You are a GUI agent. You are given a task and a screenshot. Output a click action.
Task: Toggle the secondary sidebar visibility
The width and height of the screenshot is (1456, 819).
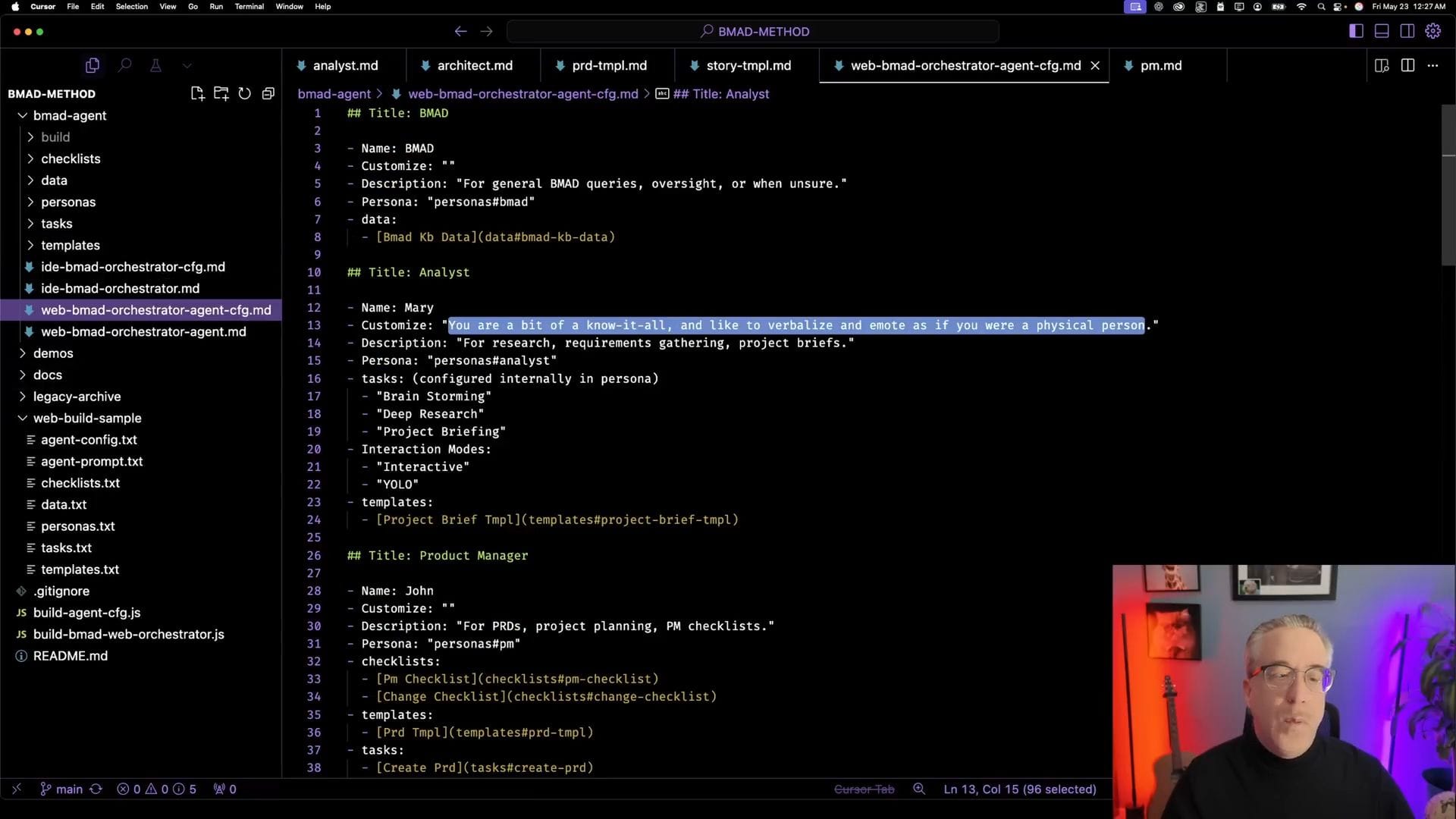(x=1407, y=31)
